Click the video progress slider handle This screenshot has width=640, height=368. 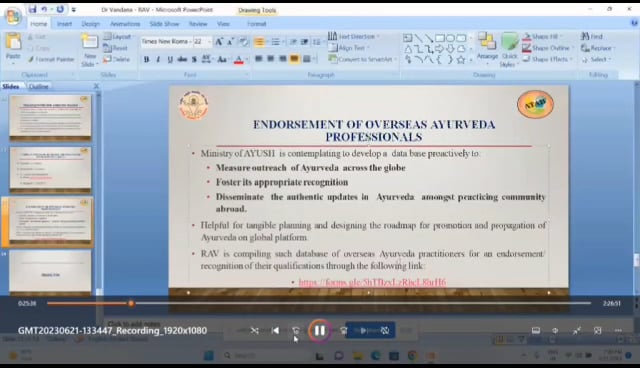[131, 303]
